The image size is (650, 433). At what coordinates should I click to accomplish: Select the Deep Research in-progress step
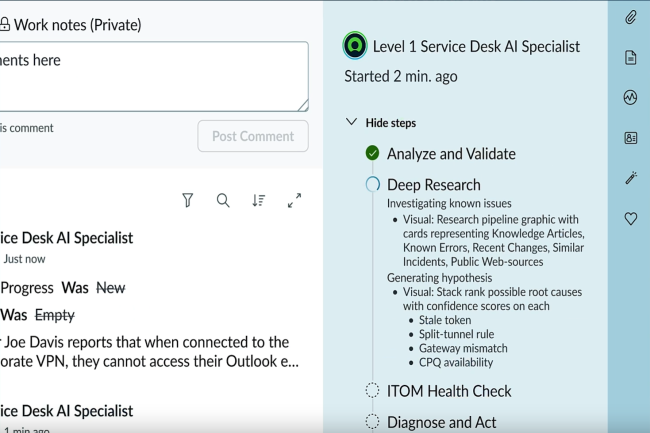tap(433, 184)
